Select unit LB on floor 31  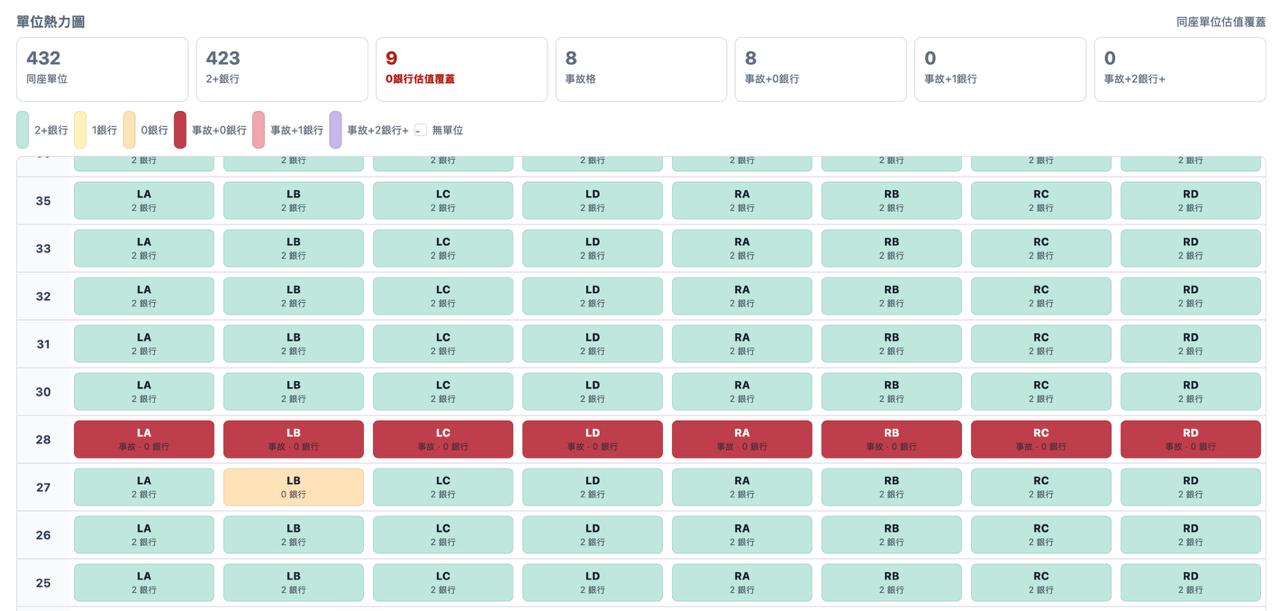click(x=293, y=343)
